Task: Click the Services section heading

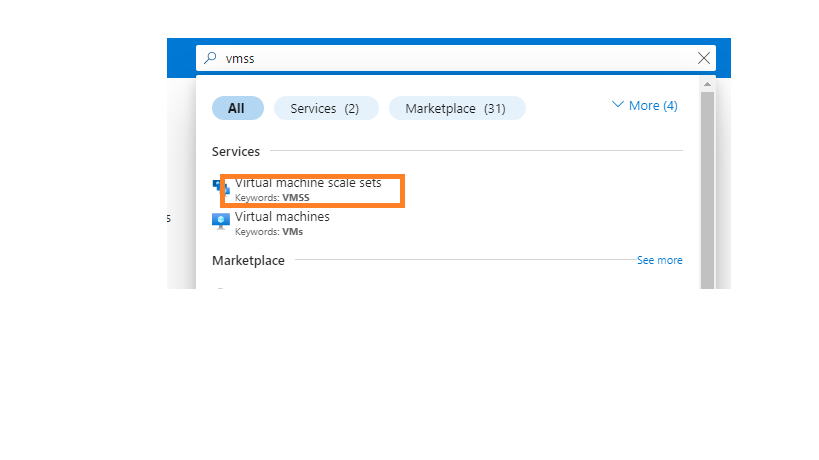Action: [x=236, y=151]
